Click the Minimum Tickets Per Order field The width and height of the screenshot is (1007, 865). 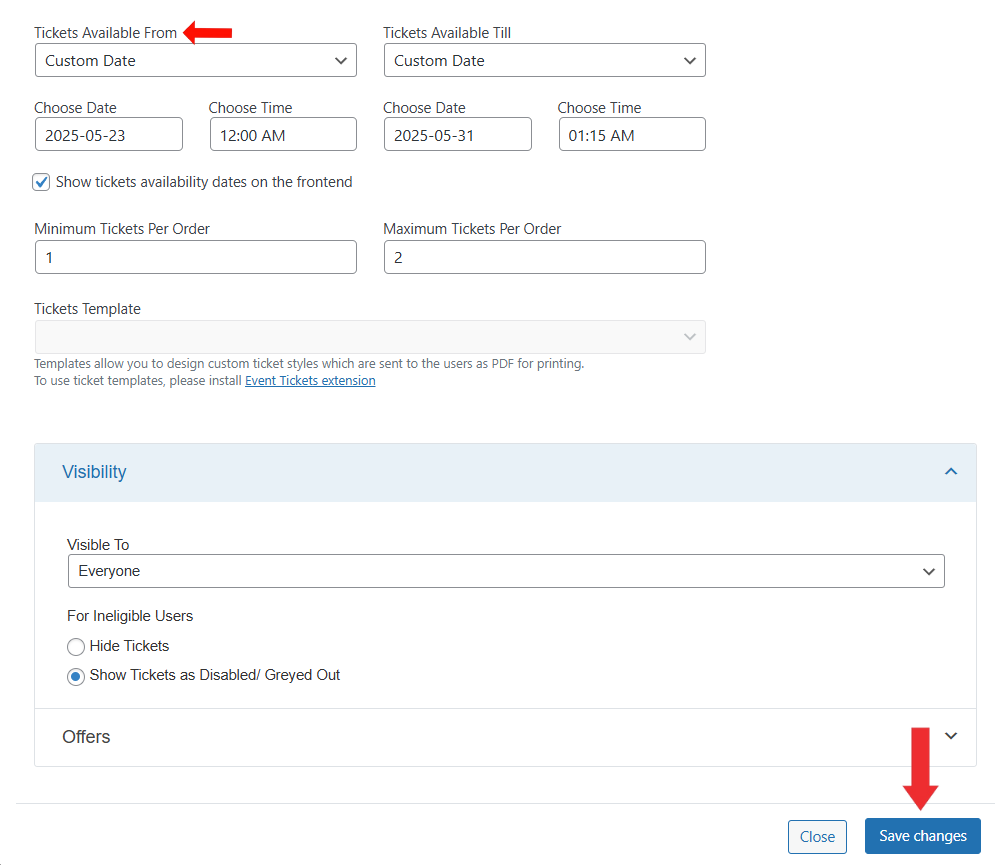[x=196, y=257]
